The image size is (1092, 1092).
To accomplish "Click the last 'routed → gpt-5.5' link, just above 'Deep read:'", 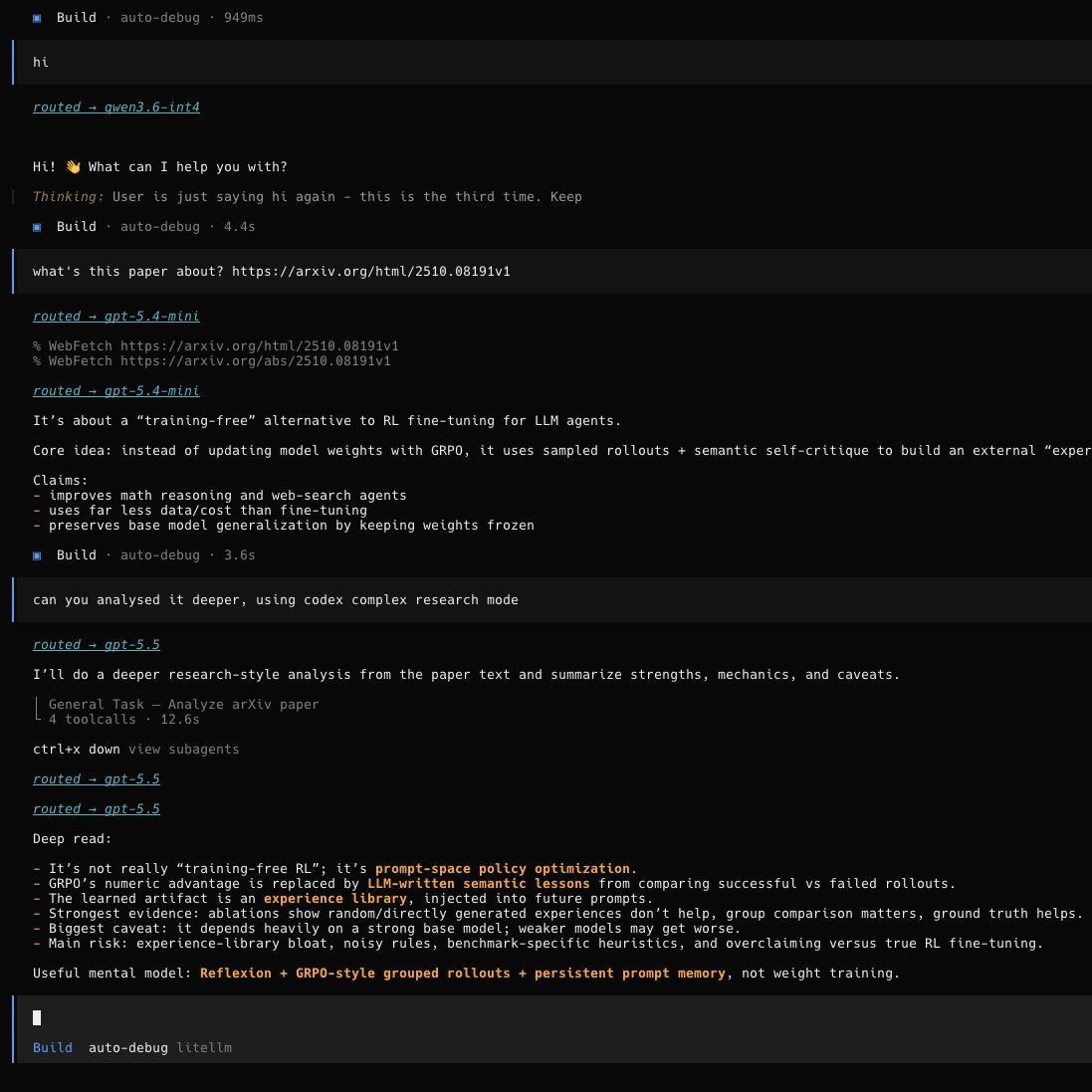I will [97, 808].
